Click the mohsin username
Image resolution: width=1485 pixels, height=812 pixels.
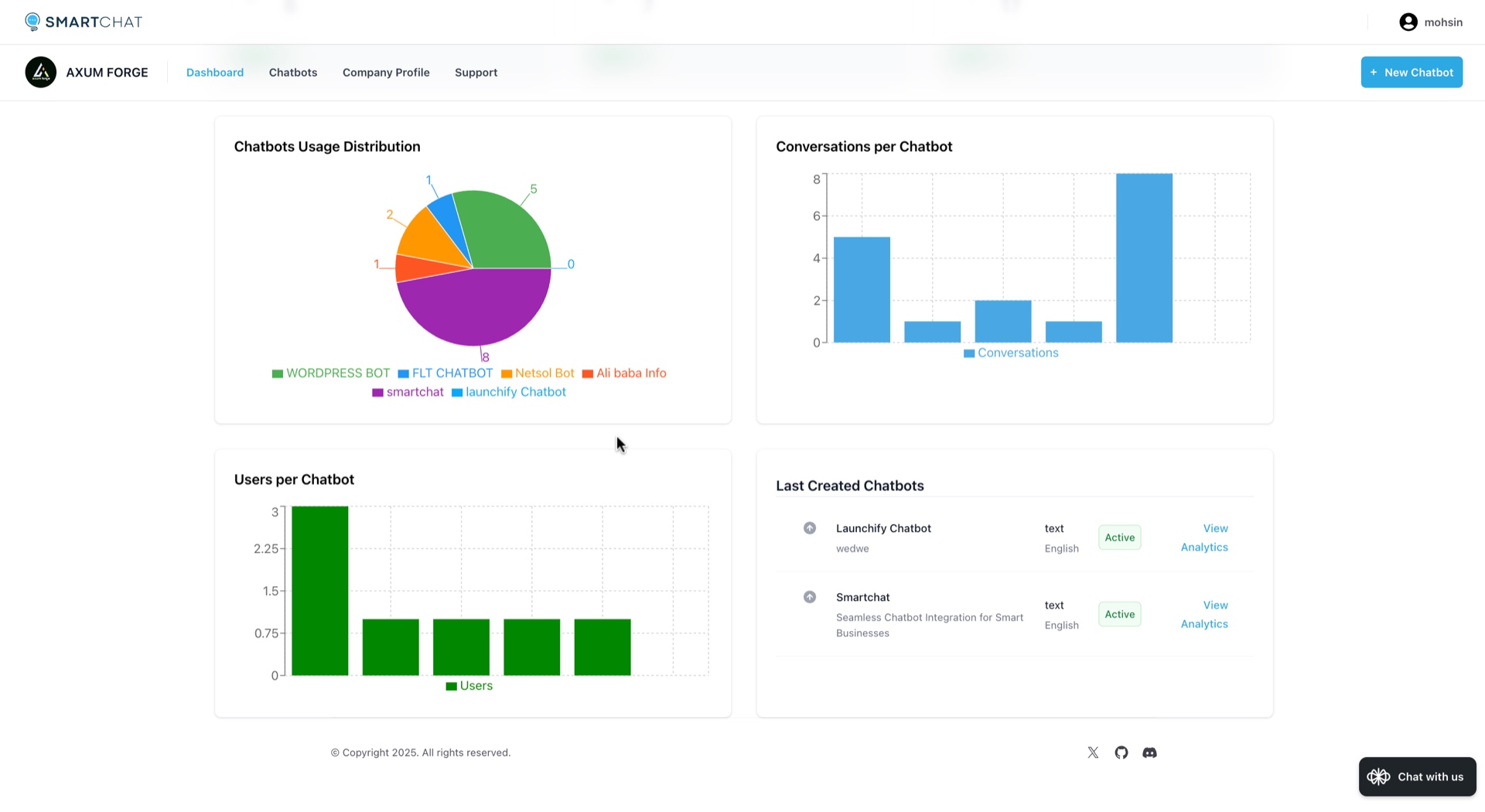[1443, 22]
